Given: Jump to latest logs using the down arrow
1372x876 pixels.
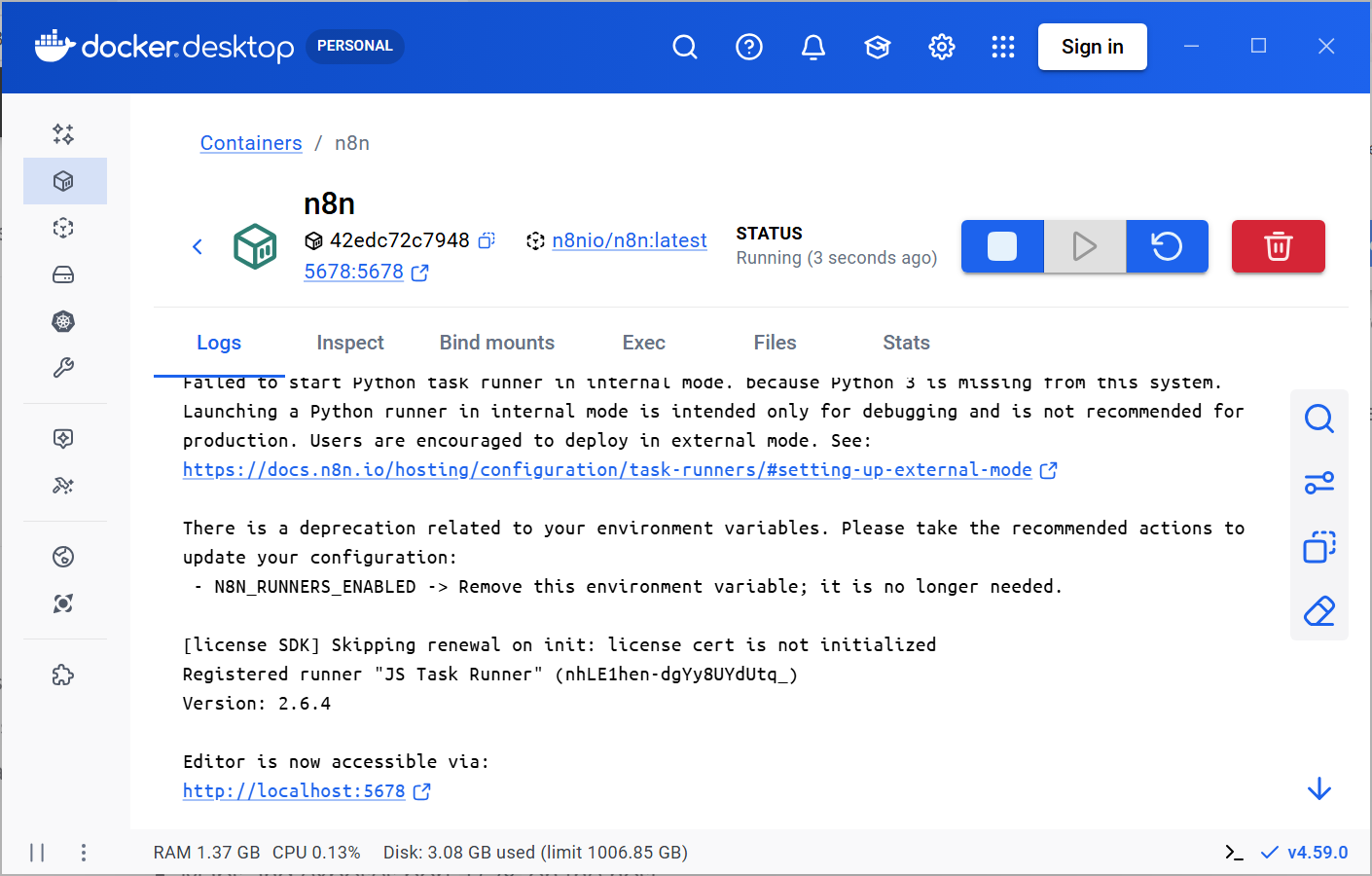Looking at the screenshot, I should tap(1318, 786).
